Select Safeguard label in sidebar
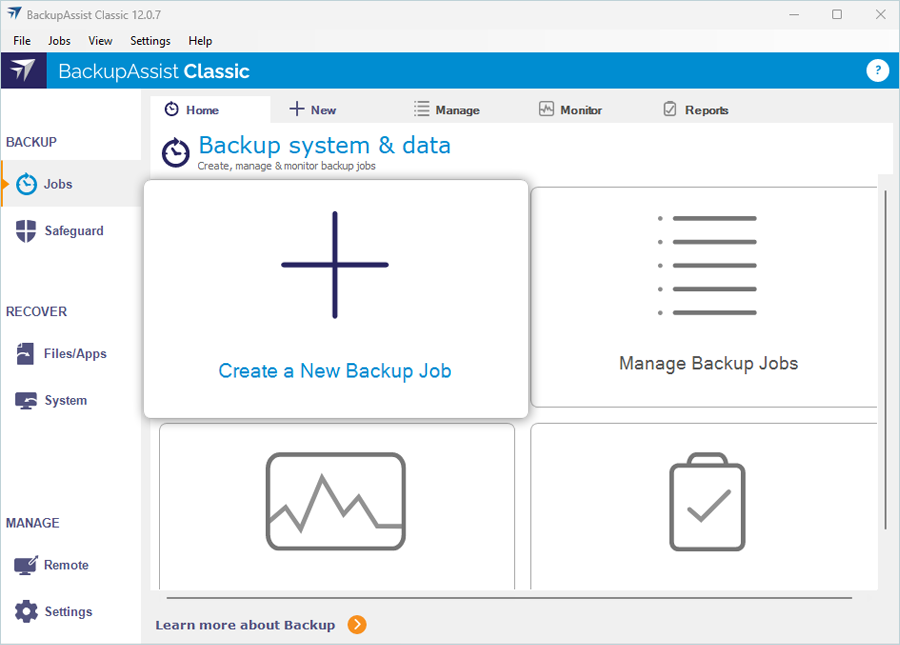Image resolution: width=900 pixels, height=645 pixels. [74, 231]
